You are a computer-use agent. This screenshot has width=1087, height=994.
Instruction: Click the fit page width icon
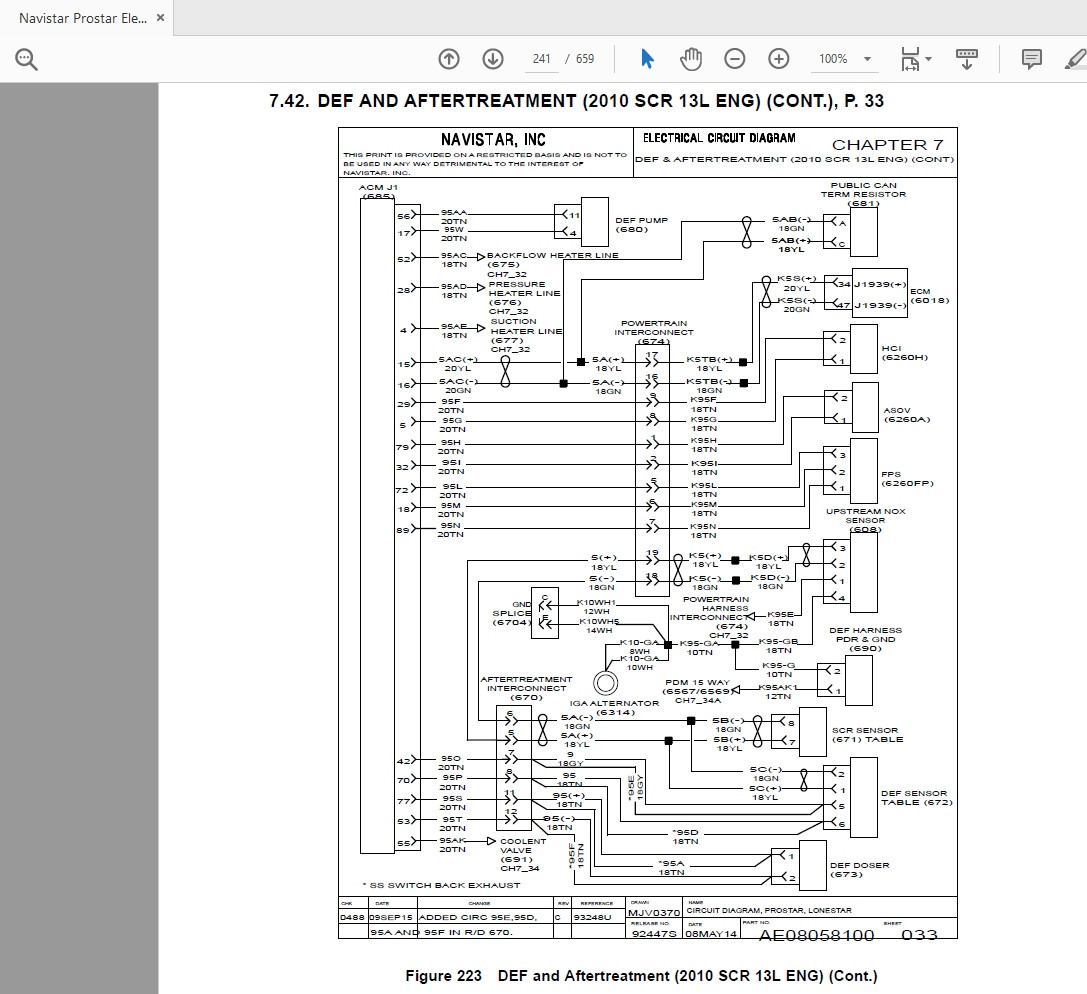[910, 59]
